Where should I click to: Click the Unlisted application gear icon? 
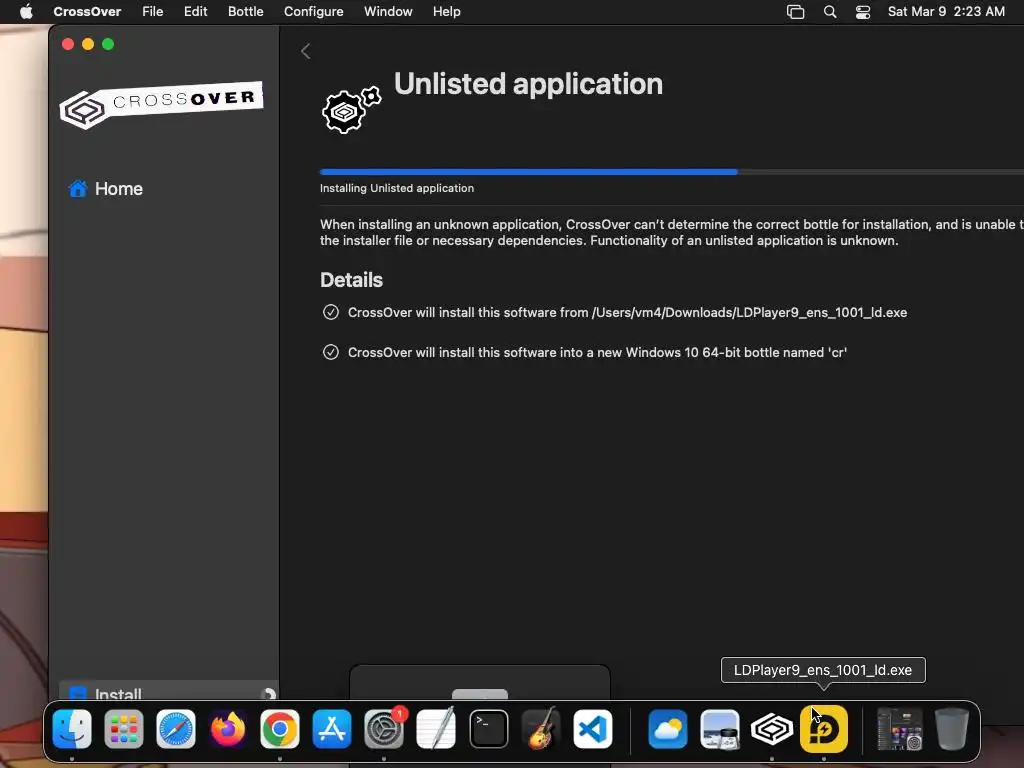(351, 110)
